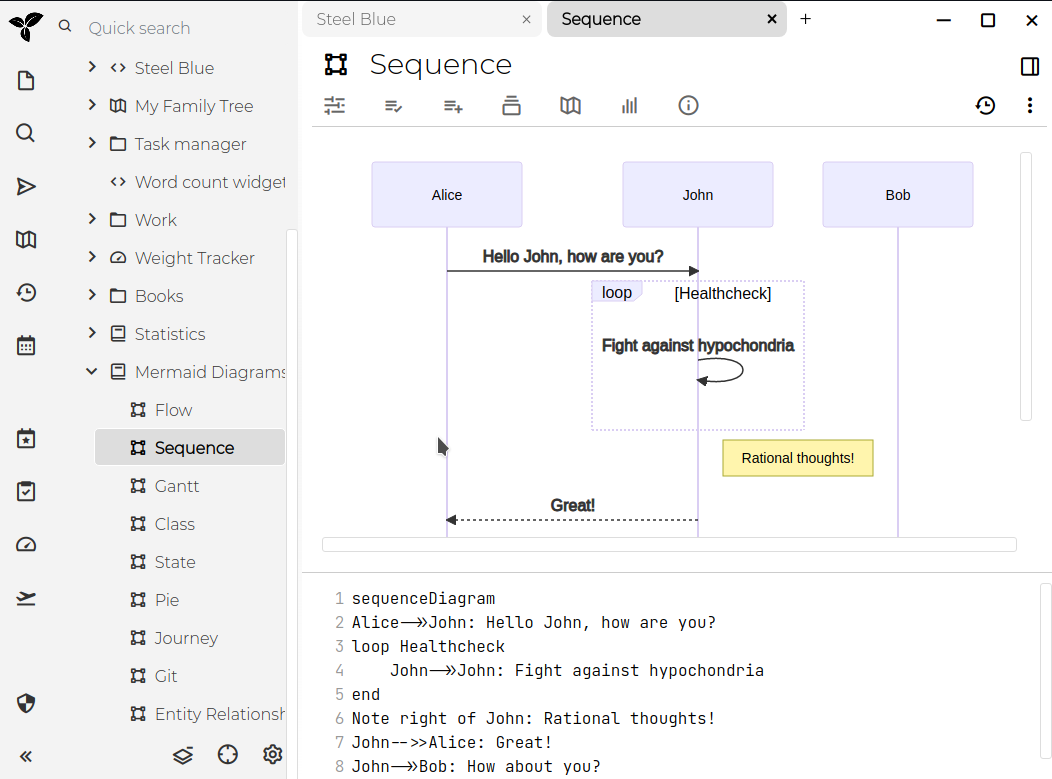Expand the My Family Tree note

pyautogui.click(x=92, y=105)
